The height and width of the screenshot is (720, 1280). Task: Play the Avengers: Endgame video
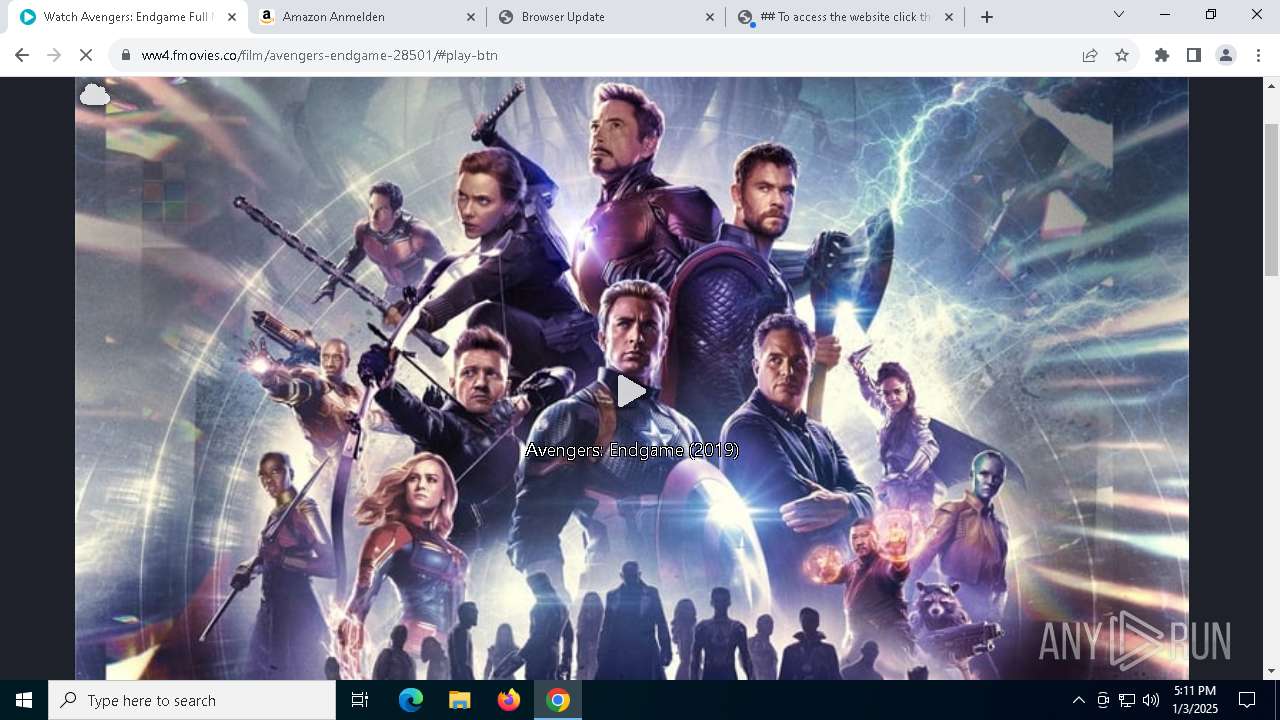[631, 391]
